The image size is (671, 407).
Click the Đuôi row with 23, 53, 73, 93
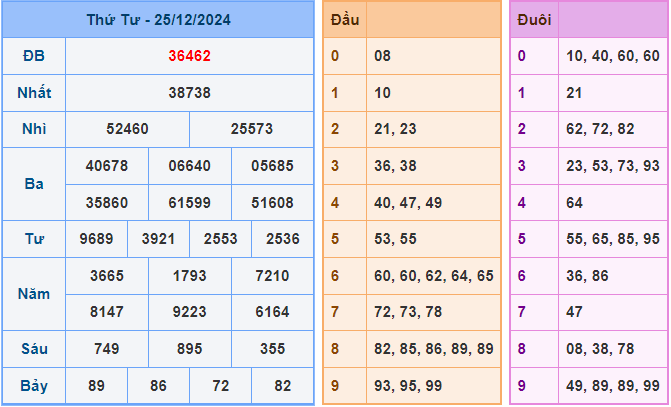point(610,166)
